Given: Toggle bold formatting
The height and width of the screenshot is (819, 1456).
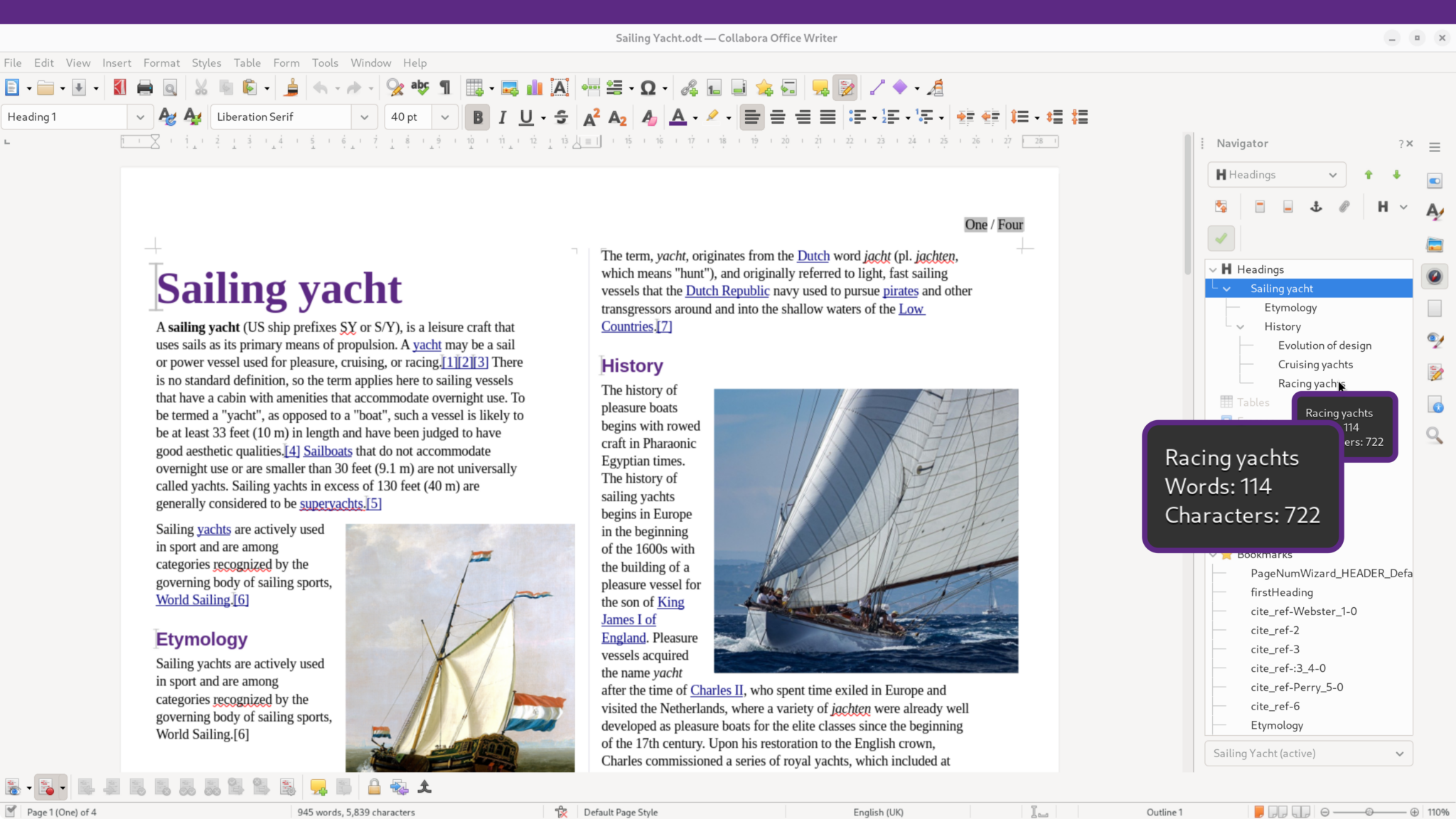Looking at the screenshot, I should pos(477,117).
